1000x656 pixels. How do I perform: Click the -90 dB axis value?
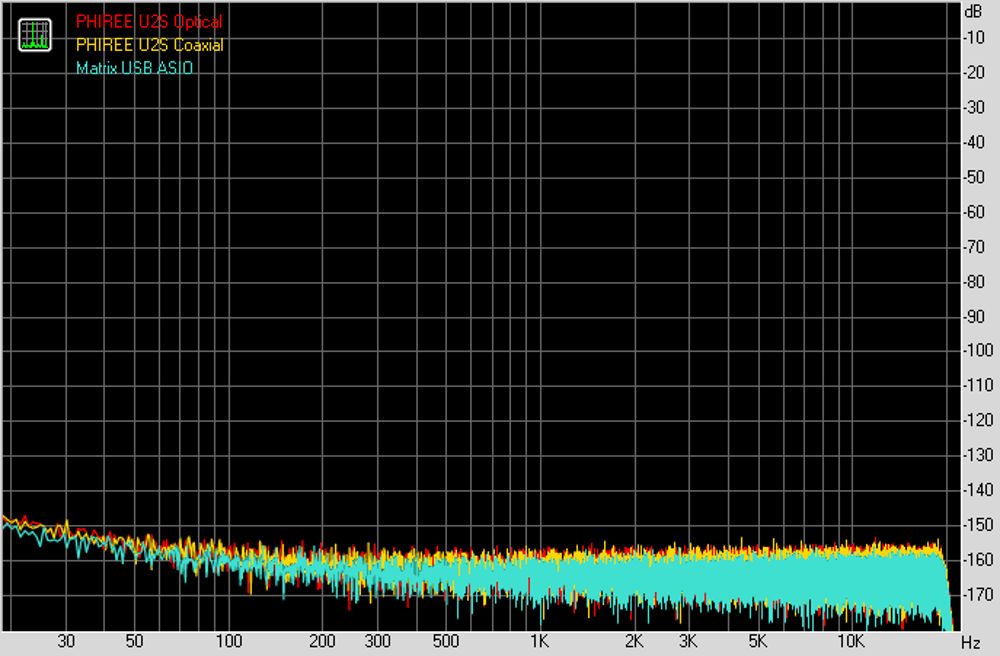pyautogui.click(x=974, y=316)
